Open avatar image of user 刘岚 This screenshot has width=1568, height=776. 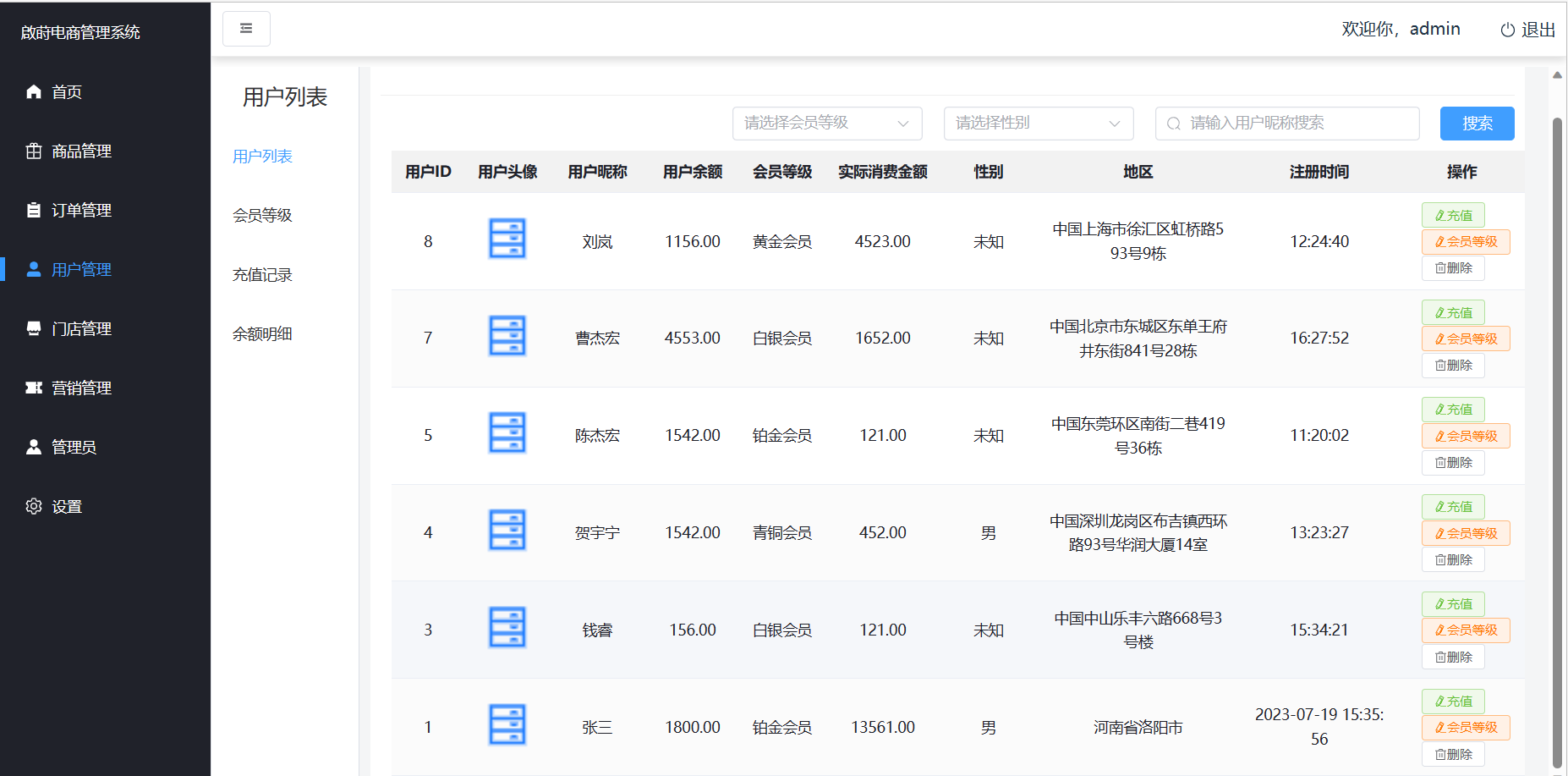(507, 239)
